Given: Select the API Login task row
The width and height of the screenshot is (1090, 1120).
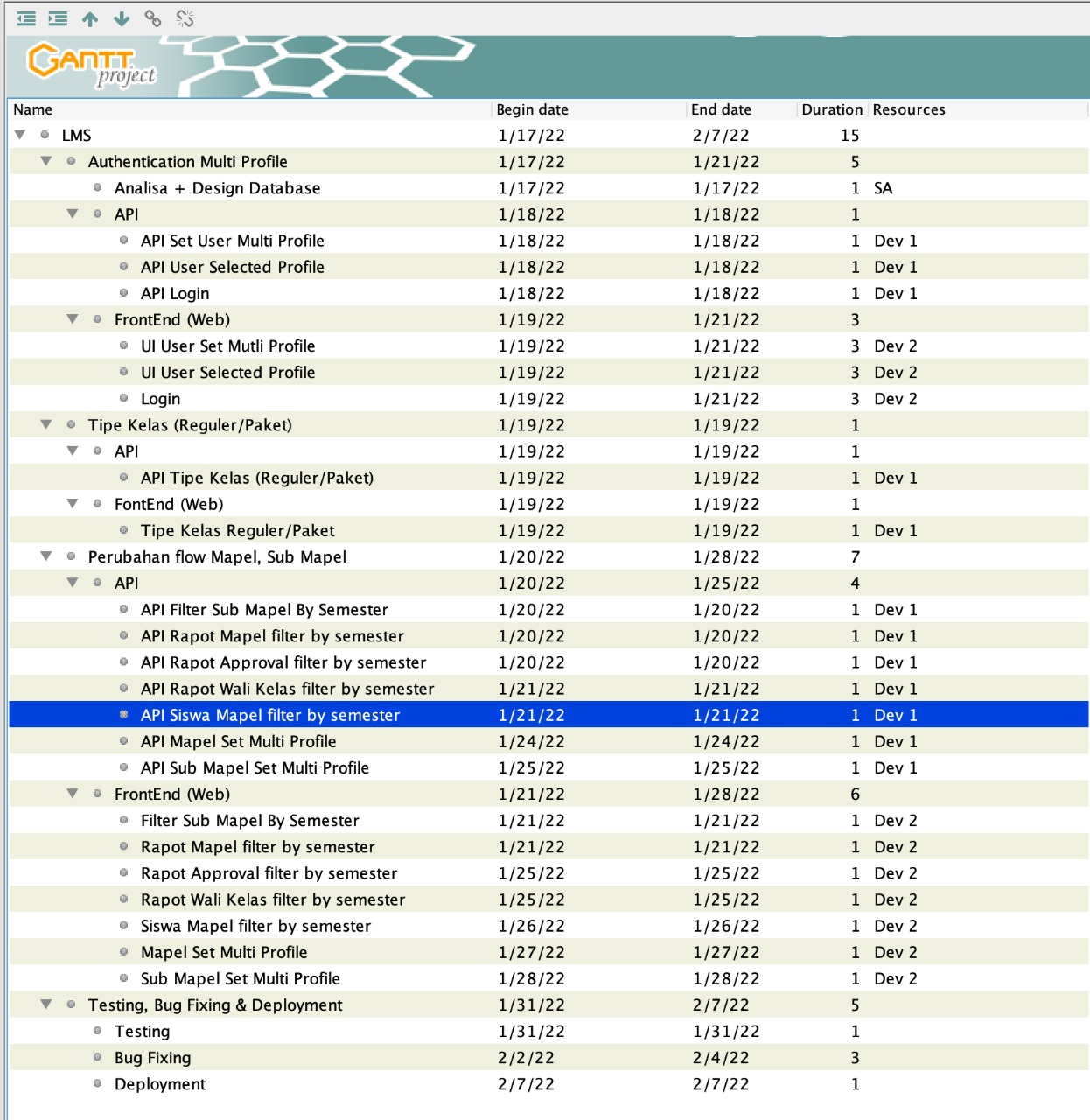Looking at the screenshot, I should click(x=548, y=293).
